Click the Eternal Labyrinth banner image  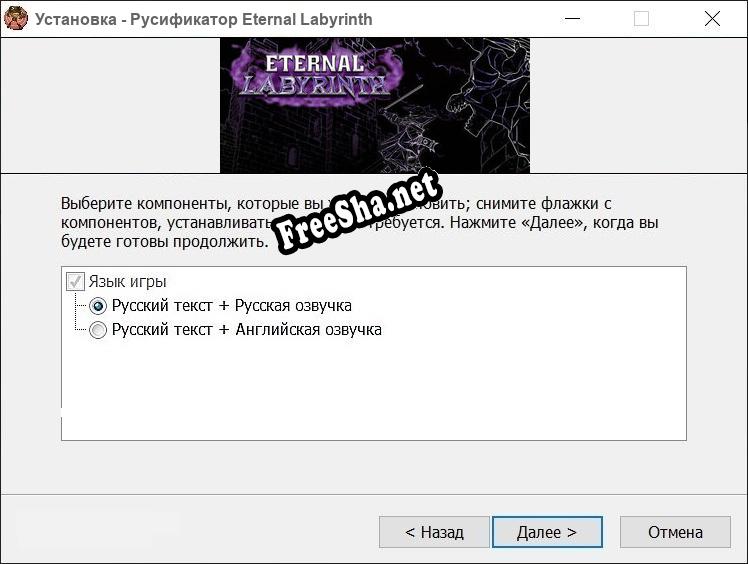374,105
